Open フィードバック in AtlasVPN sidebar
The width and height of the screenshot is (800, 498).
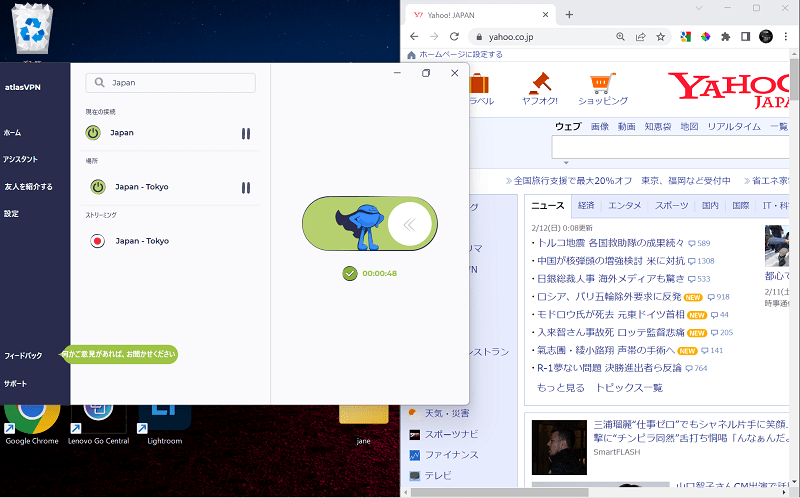click(x=23, y=356)
